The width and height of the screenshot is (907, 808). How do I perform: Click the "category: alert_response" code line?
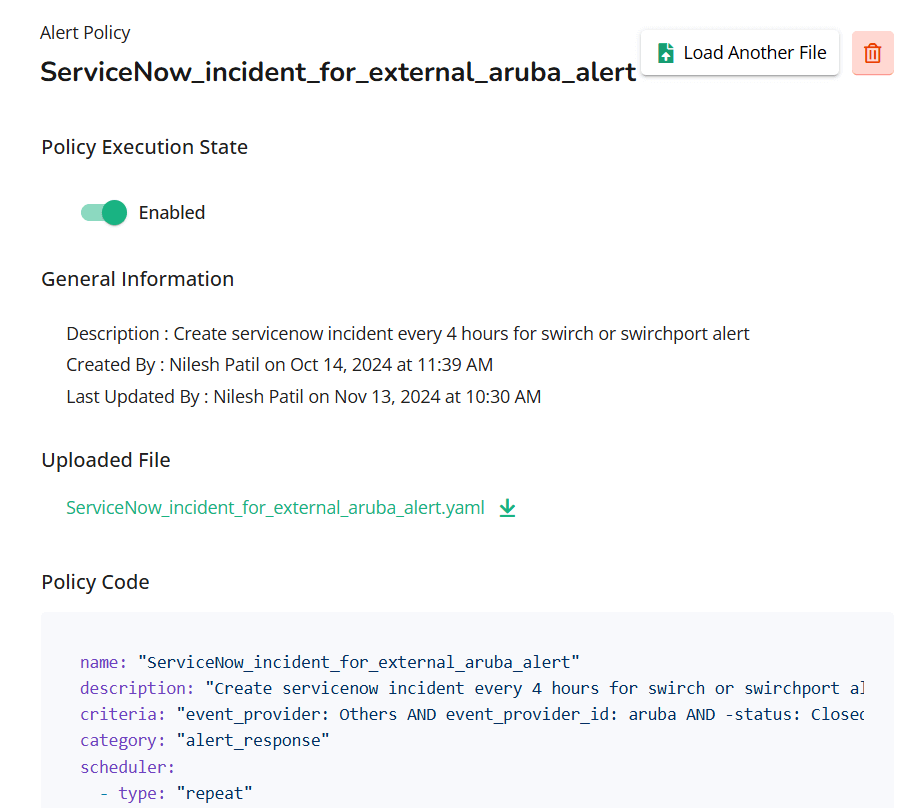coord(204,741)
